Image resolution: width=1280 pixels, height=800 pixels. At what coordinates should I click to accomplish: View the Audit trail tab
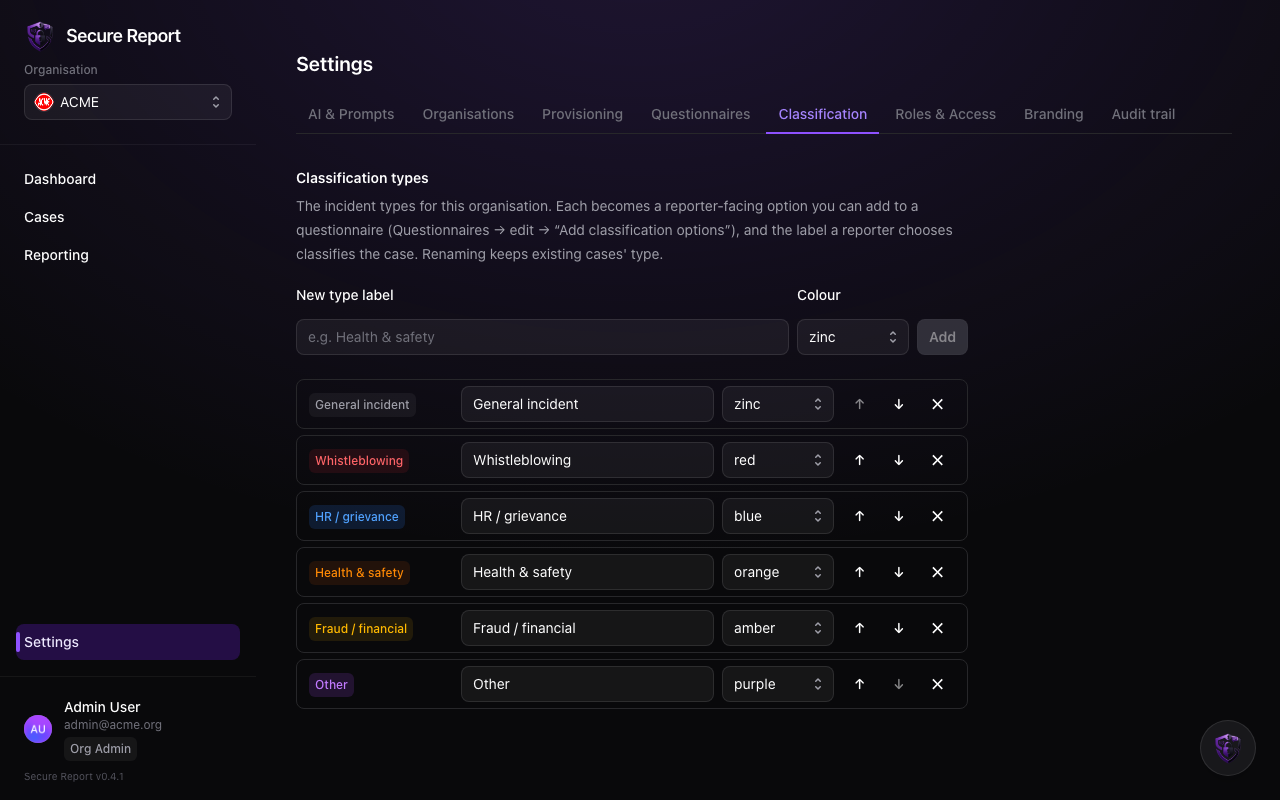coord(1143,114)
